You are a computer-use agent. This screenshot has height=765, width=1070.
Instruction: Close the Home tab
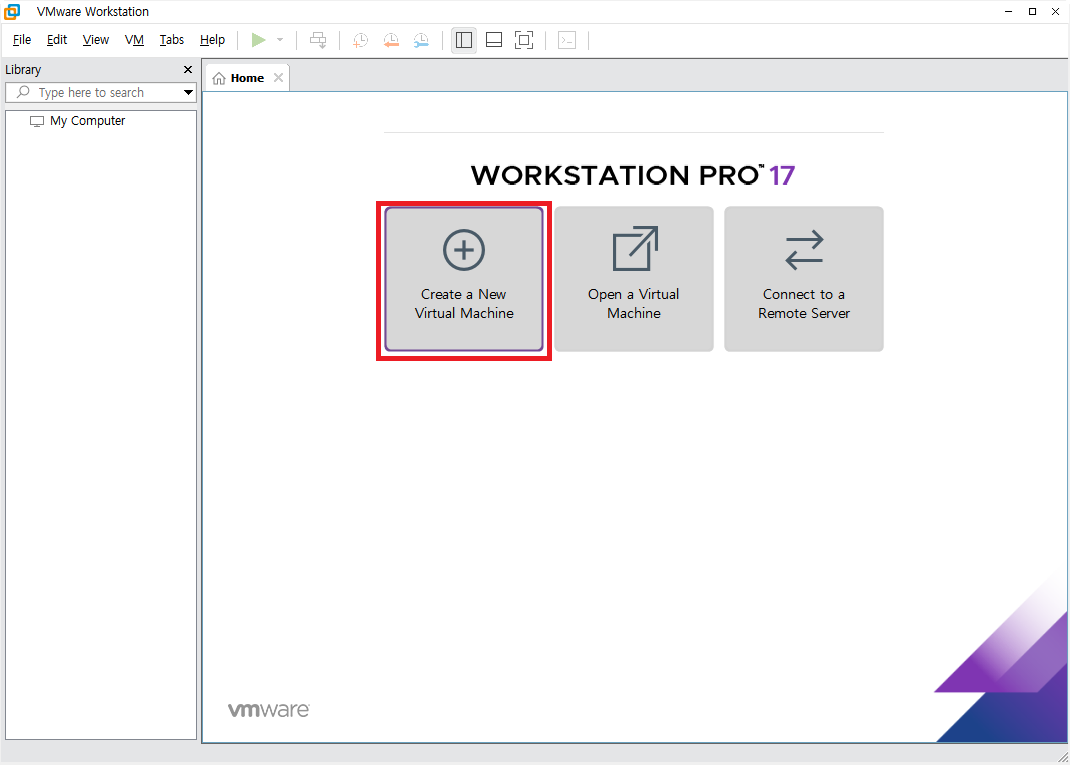pos(278,78)
